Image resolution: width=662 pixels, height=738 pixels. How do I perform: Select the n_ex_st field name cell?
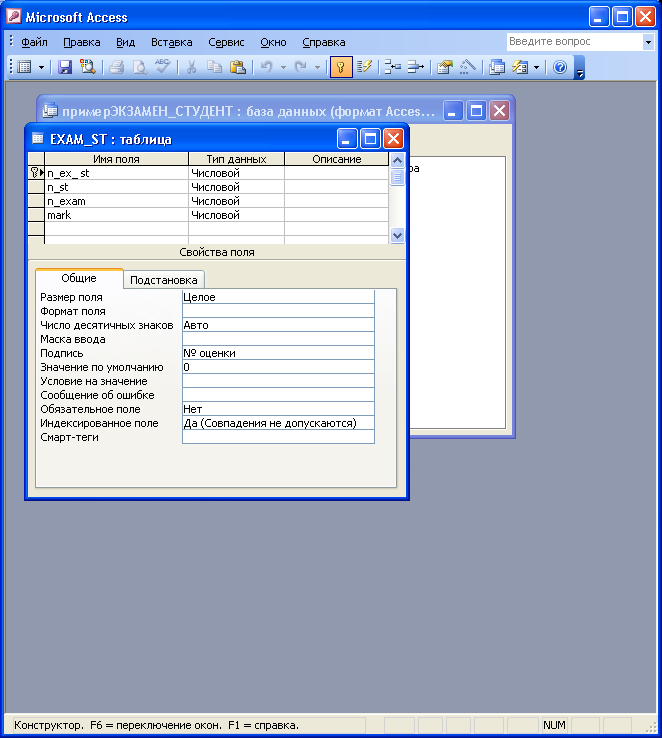coord(116,173)
